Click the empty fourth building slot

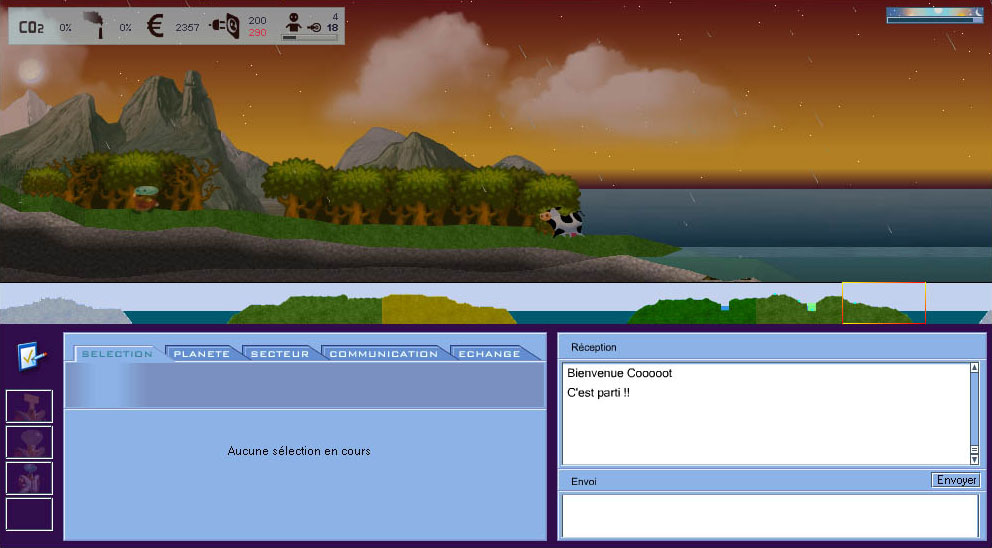[x=29, y=514]
